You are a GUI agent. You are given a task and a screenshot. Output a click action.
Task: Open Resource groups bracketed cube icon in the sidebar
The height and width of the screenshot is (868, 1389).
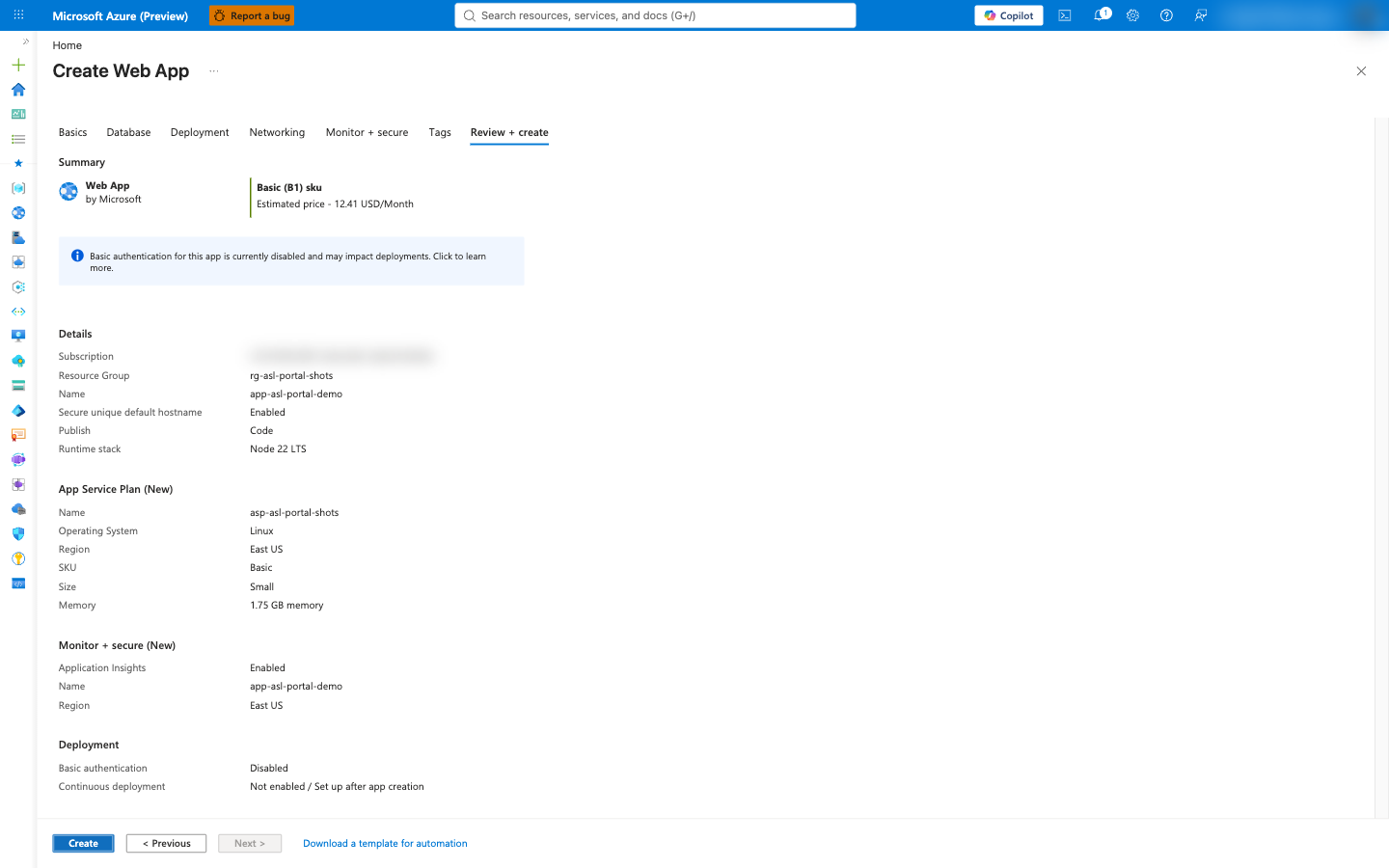[x=18, y=188]
